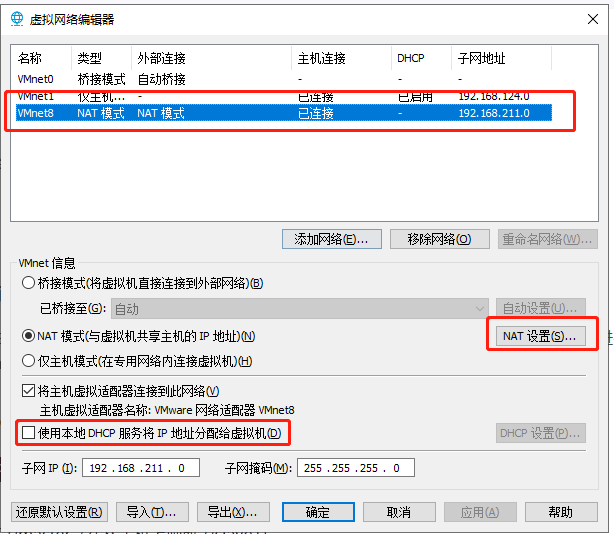Click the 名称 column header
This screenshot has width=614, height=534.
click(43, 58)
